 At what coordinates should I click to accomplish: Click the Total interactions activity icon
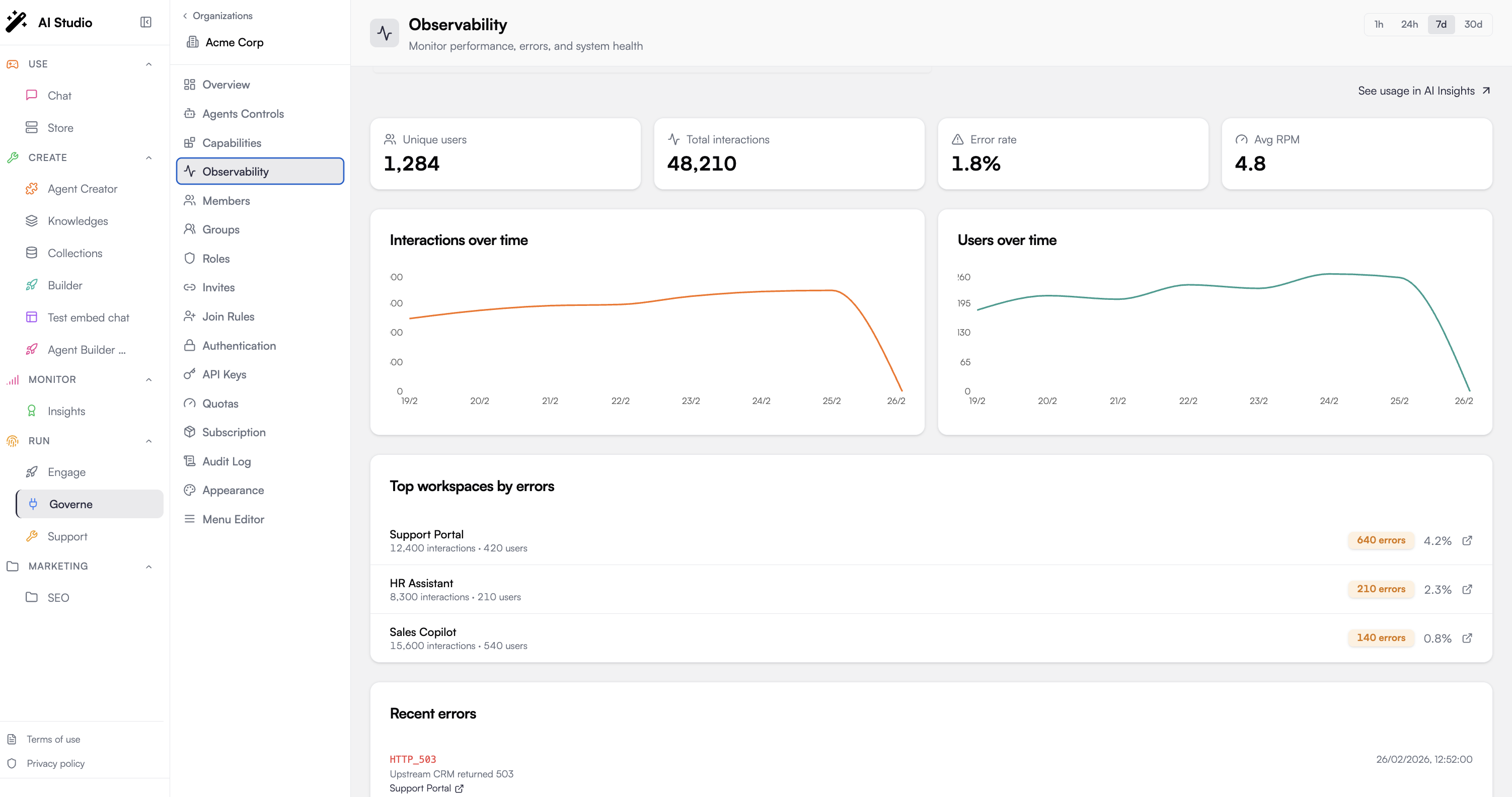tap(673, 140)
